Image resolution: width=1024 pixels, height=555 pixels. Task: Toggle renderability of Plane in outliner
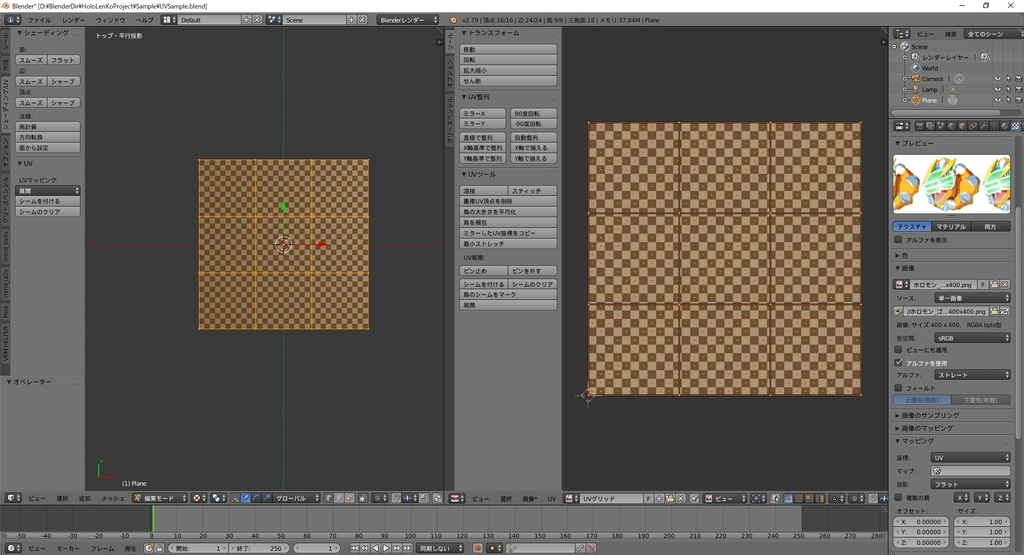click(x=1019, y=100)
